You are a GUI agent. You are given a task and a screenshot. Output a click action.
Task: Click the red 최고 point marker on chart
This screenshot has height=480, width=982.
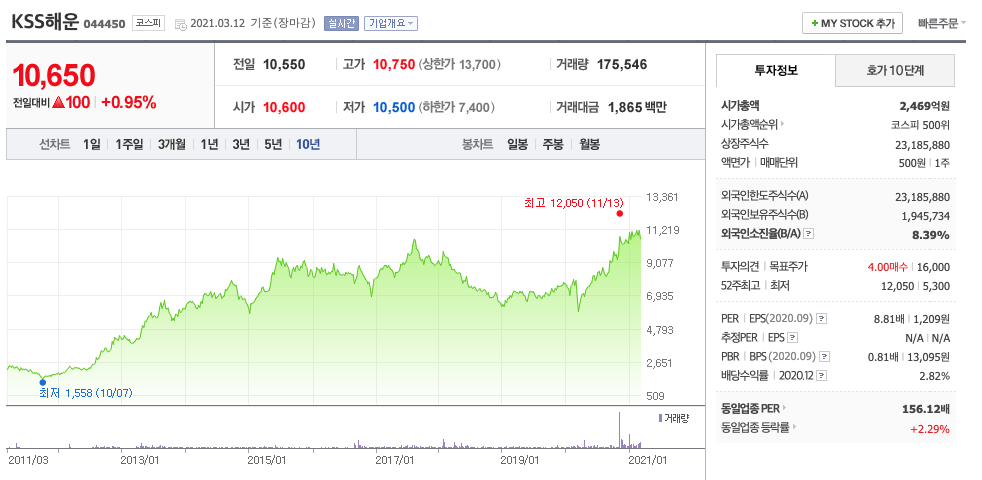click(x=619, y=213)
